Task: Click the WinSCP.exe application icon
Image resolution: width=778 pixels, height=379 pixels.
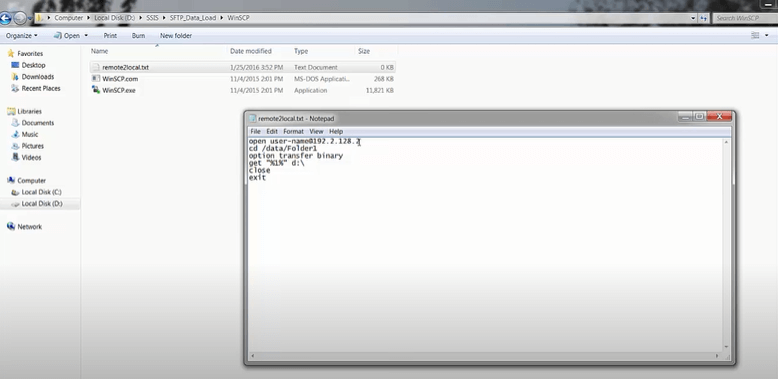Action: [x=96, y=90]
